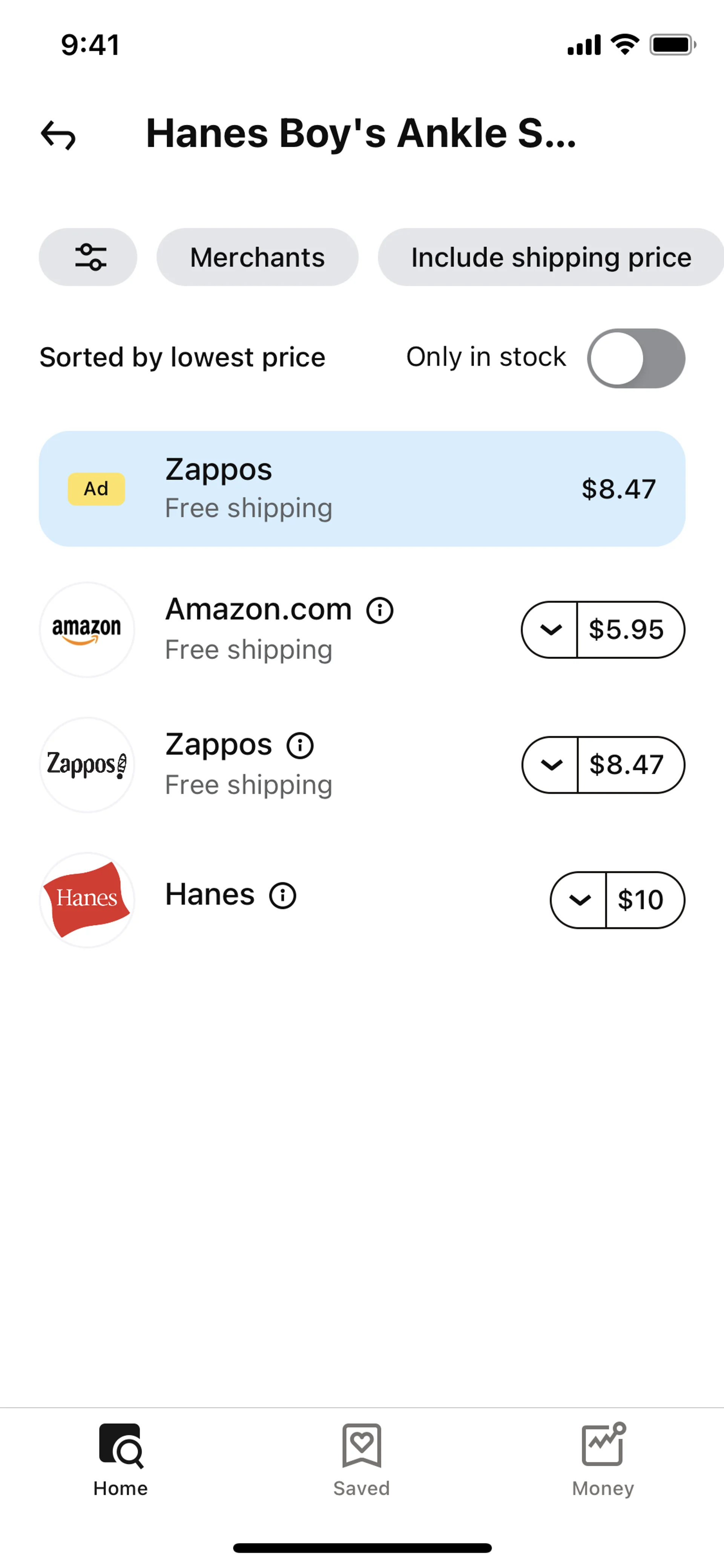Viewport: 724px width, 1568px height.
Task: Click the Amazon logo thumbnail
Action: (87, 630)
